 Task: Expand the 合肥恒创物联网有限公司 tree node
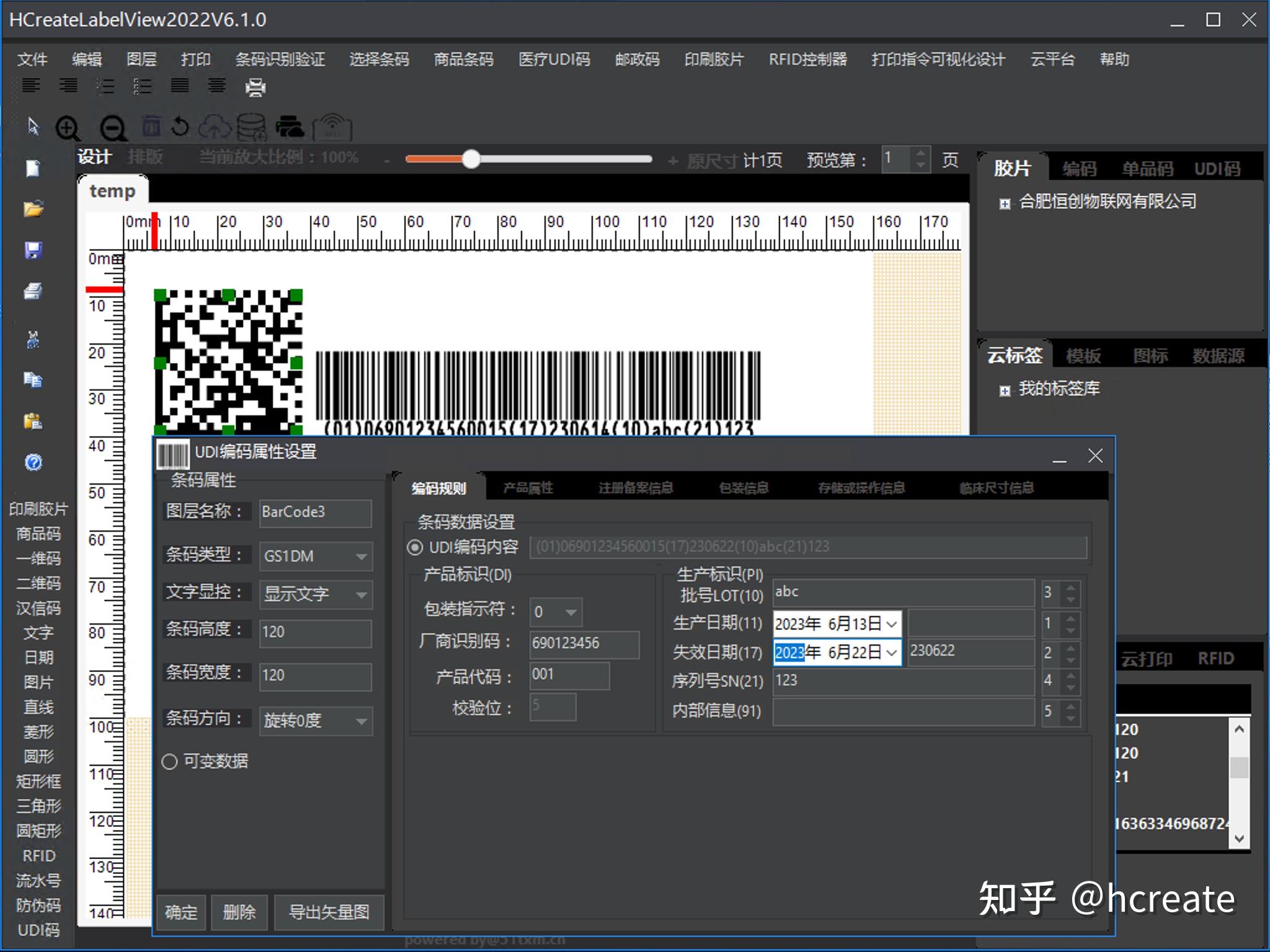point(1005,201)
